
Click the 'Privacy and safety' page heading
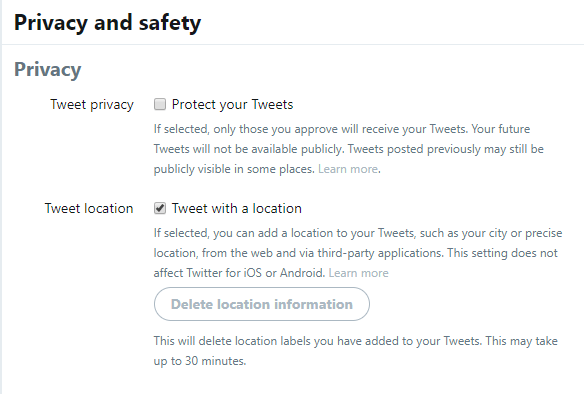tap(108, 23)
